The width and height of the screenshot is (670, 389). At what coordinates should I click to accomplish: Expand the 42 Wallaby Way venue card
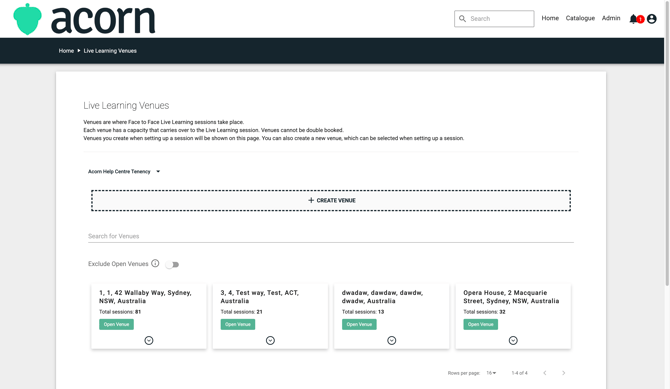click(149, 340)
